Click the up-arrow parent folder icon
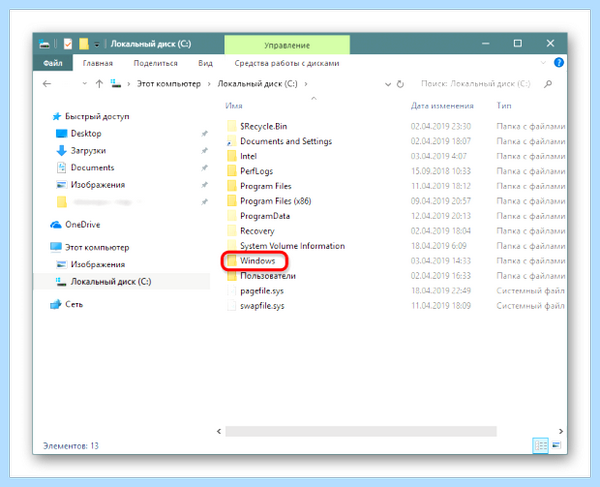The width and height of the screenshot is (600, 487). (99, 84)
